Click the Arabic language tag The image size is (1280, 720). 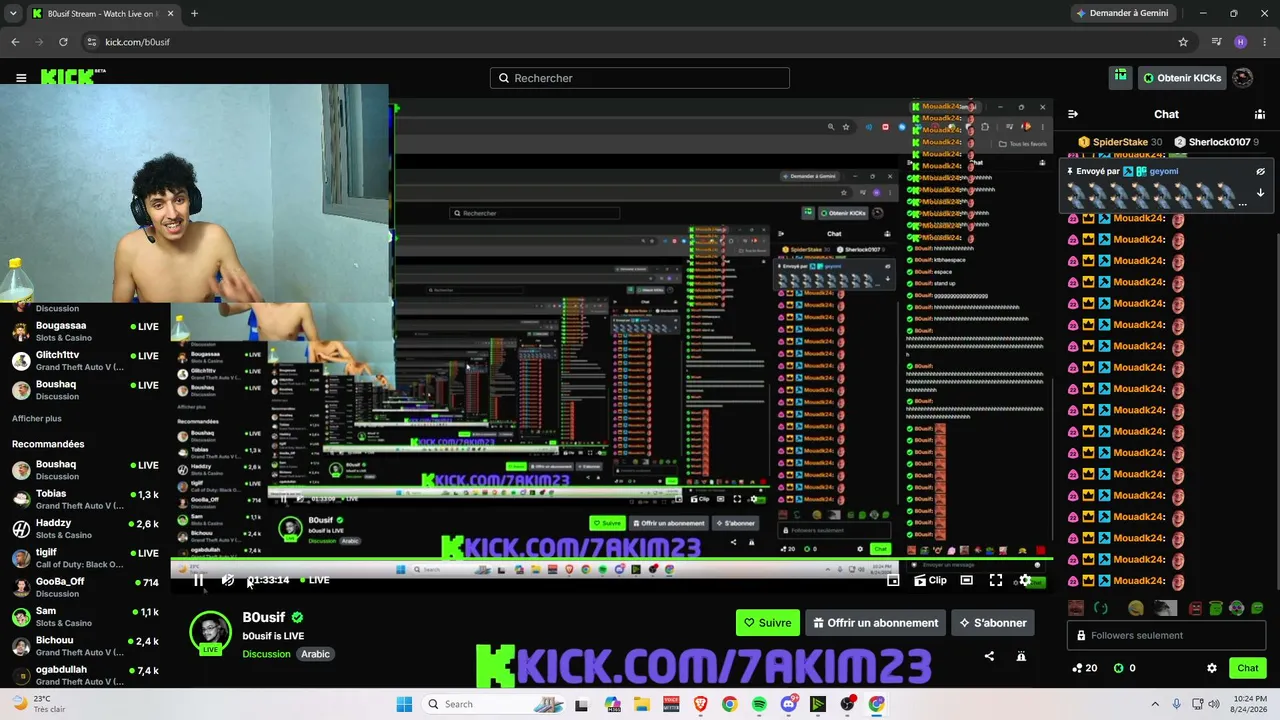(x=315, y=654)
